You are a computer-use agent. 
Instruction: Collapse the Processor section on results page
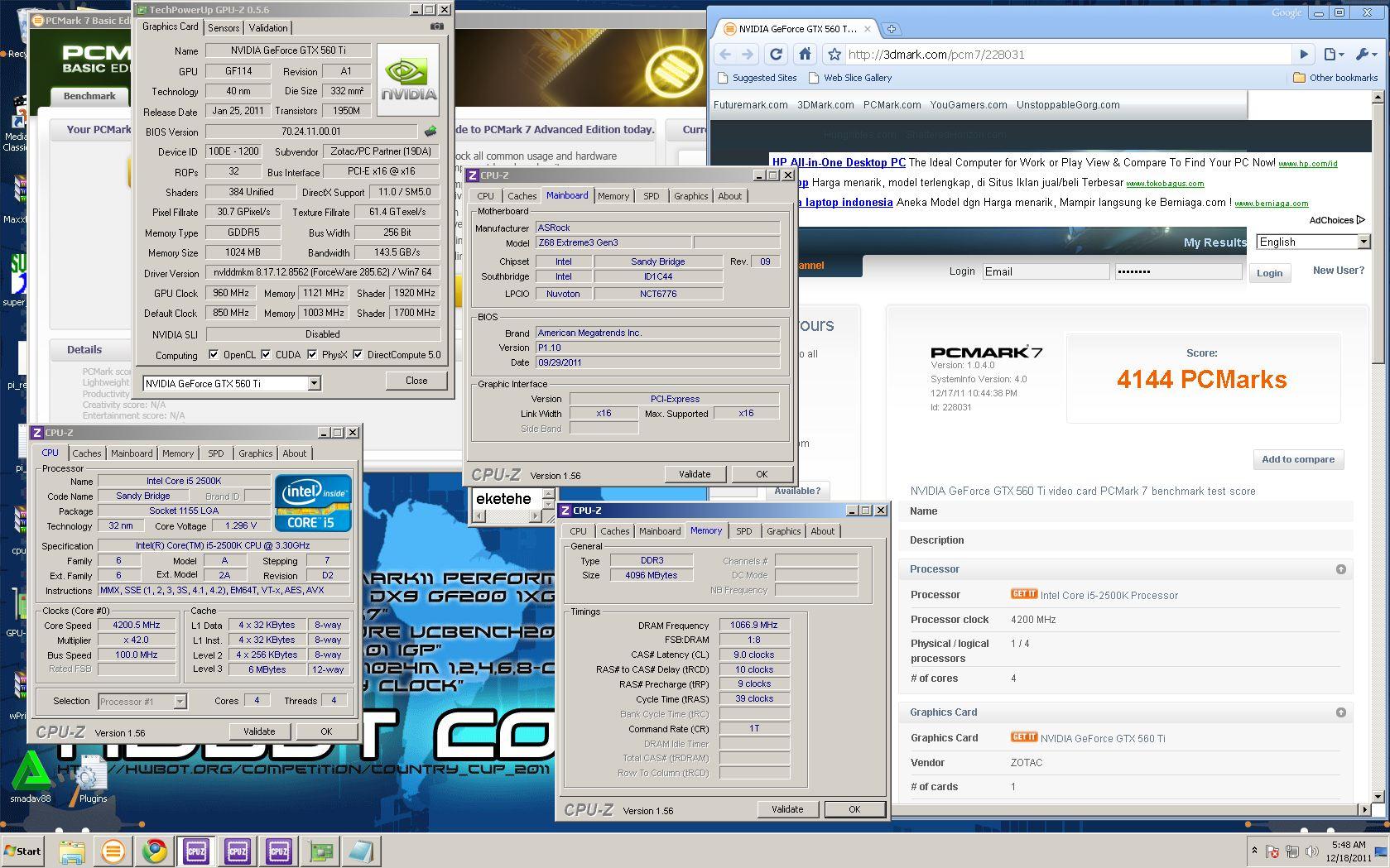tap(1340, 569)
